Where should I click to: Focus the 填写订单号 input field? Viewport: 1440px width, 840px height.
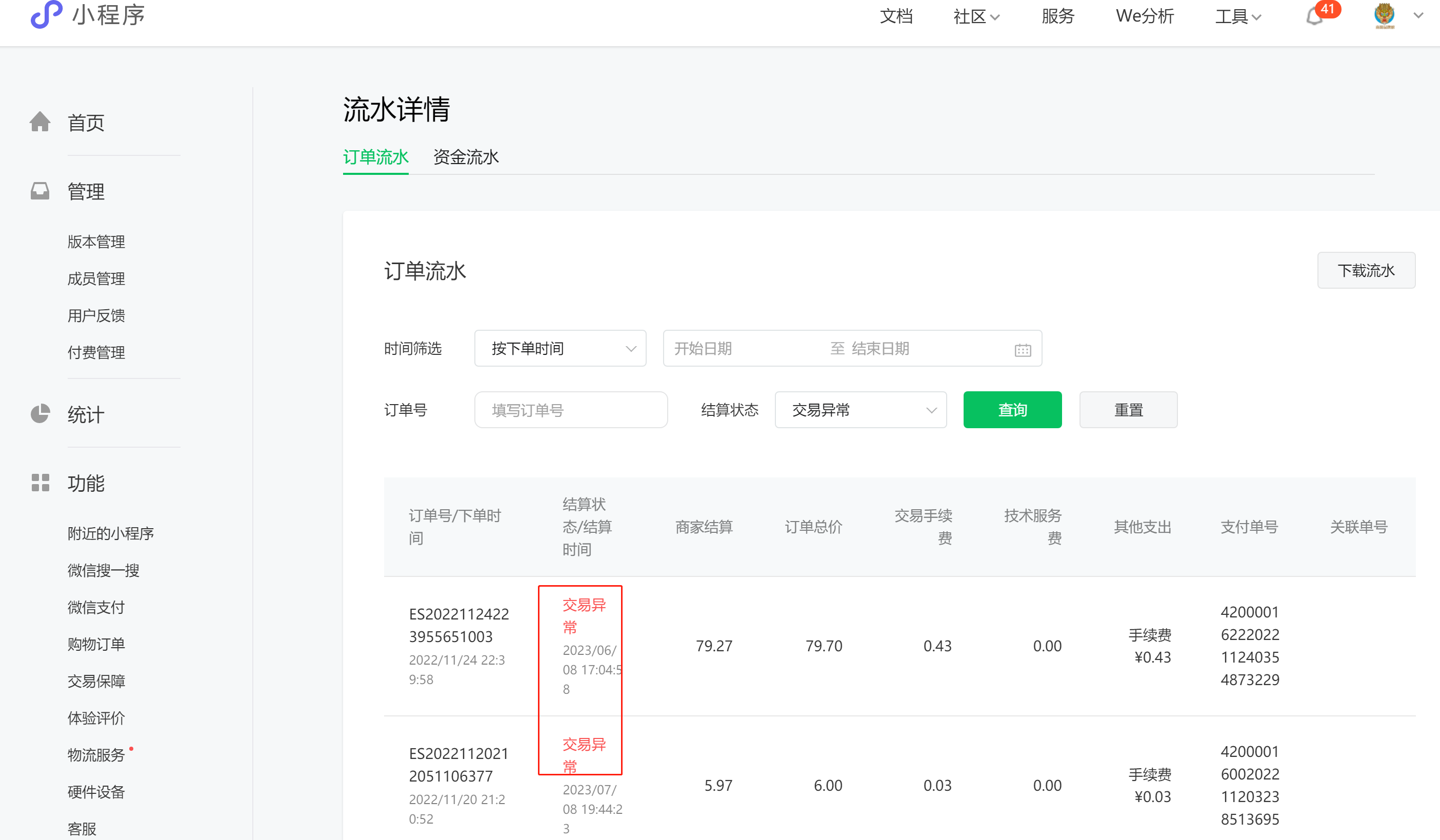click(x=570, y=410)
